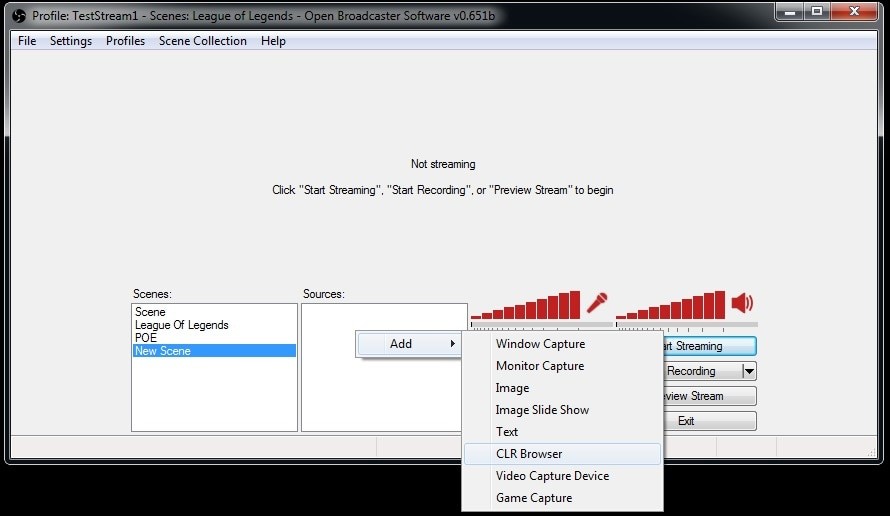890x516 pixels.
Task: Expand the Add submenu arrow
Action: click(x=452, y=343)
